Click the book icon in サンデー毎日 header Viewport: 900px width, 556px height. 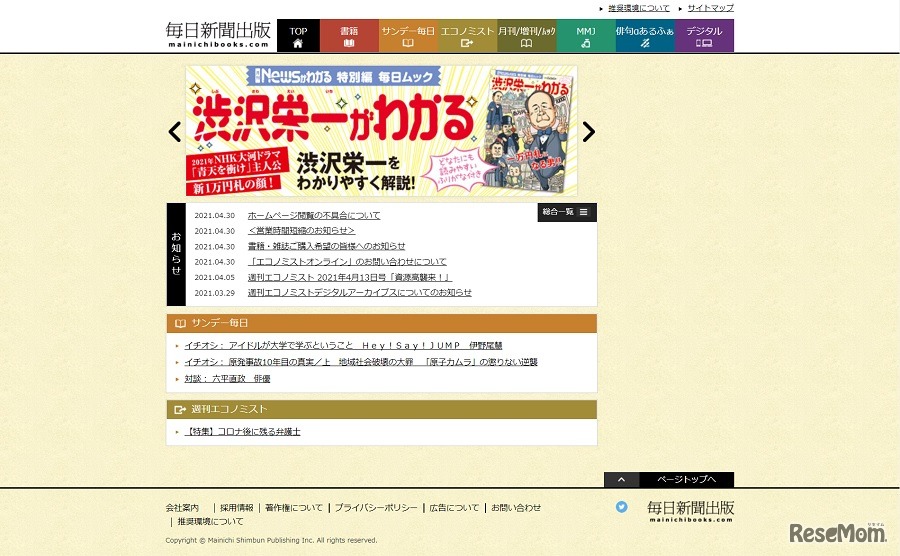click(180, 324)
